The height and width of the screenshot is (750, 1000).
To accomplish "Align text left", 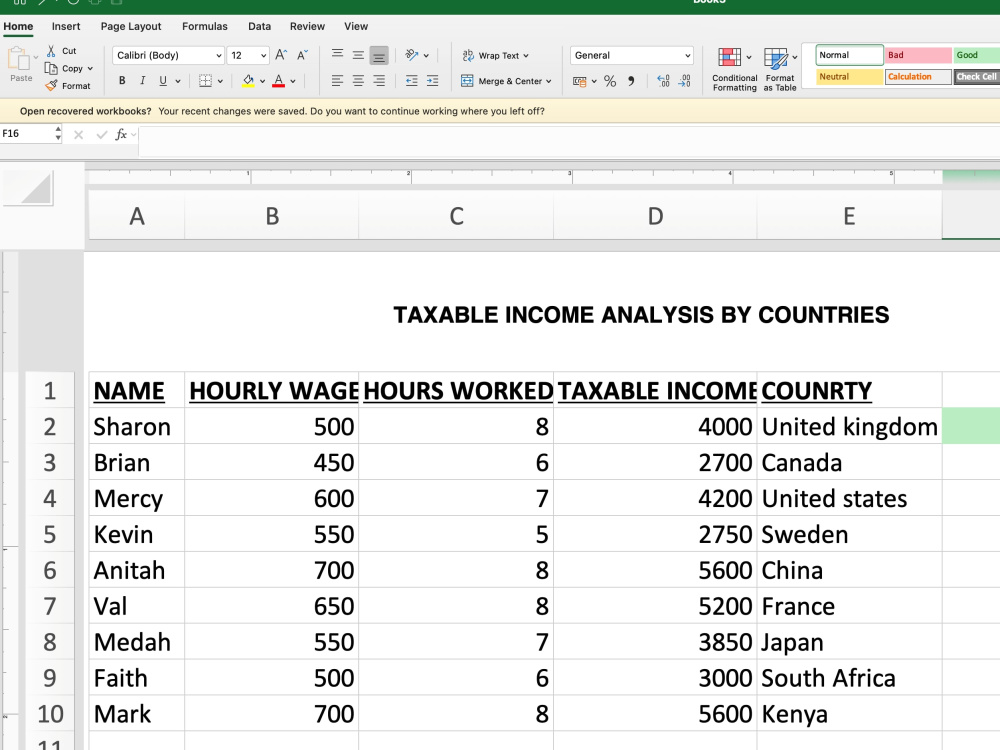I will coord(337,81).
